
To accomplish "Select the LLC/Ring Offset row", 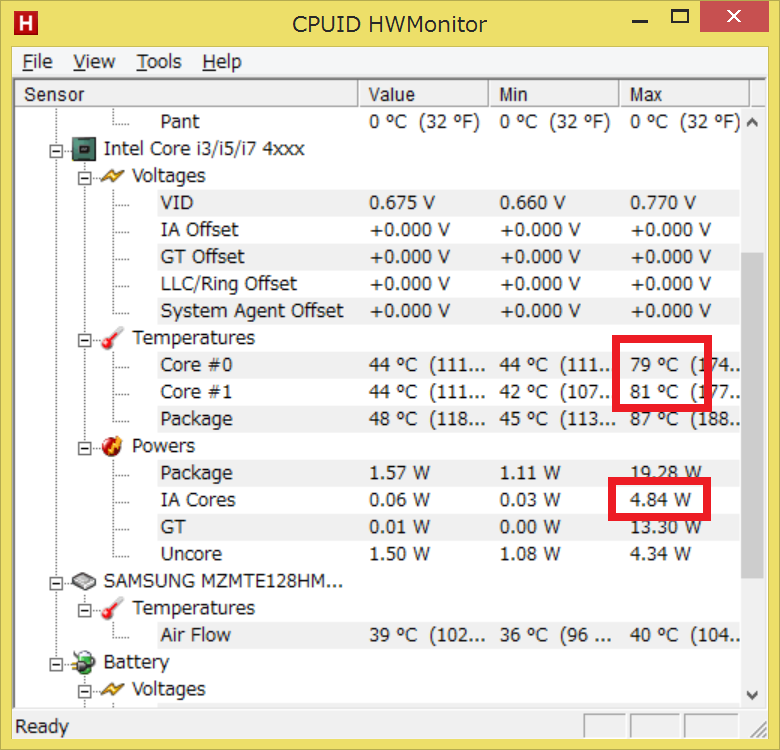I will click(x=449, y=283).
